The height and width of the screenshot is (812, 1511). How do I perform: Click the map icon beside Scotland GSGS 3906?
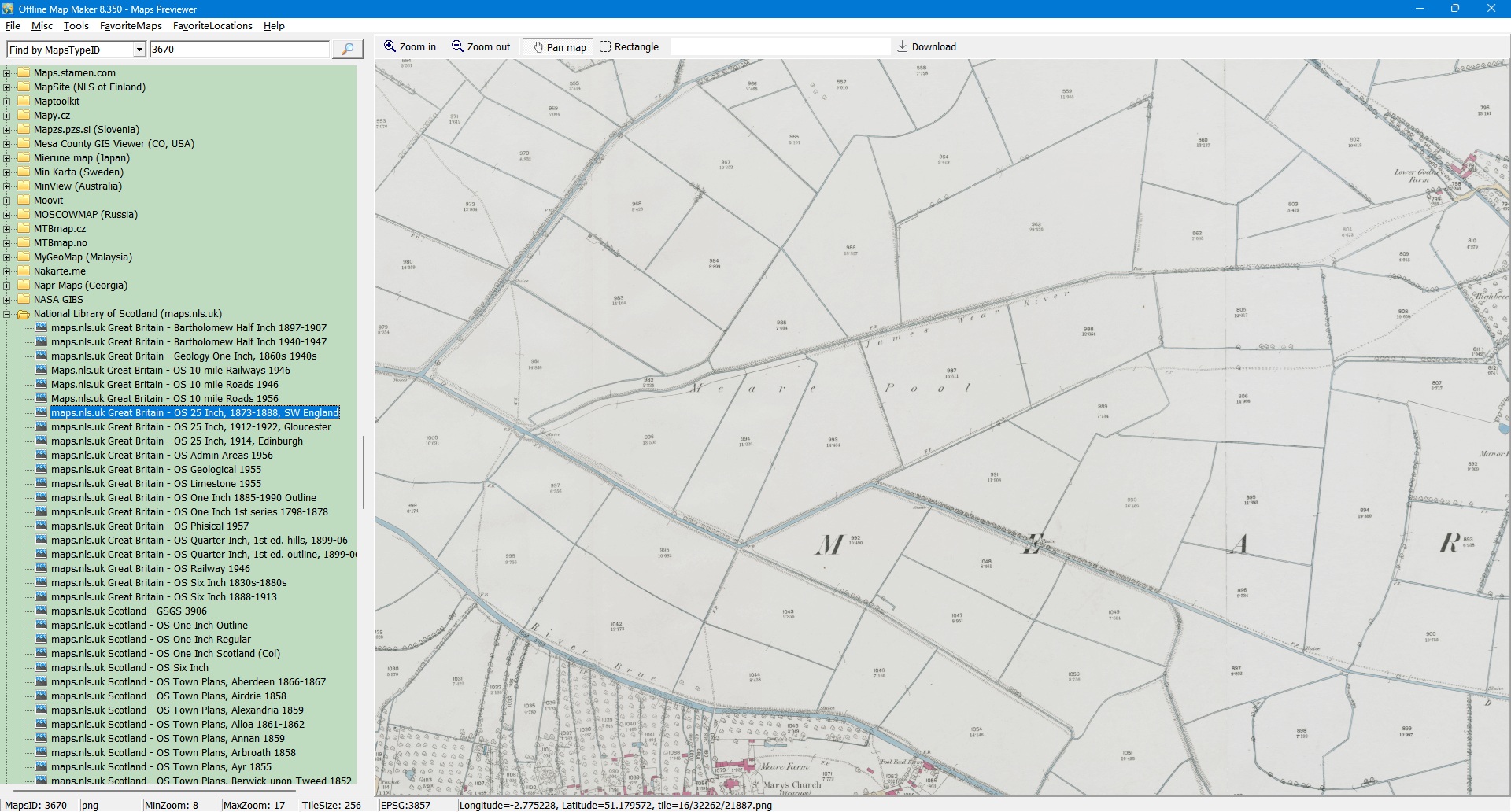41,611
